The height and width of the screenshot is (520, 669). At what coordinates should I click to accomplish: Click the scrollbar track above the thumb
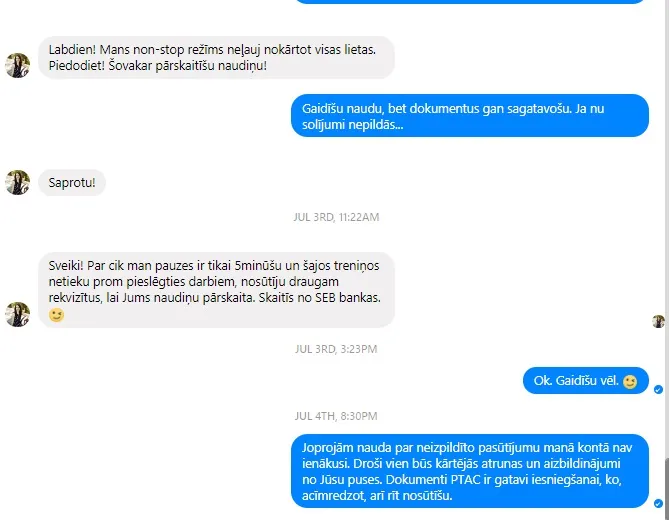(666, 229)
